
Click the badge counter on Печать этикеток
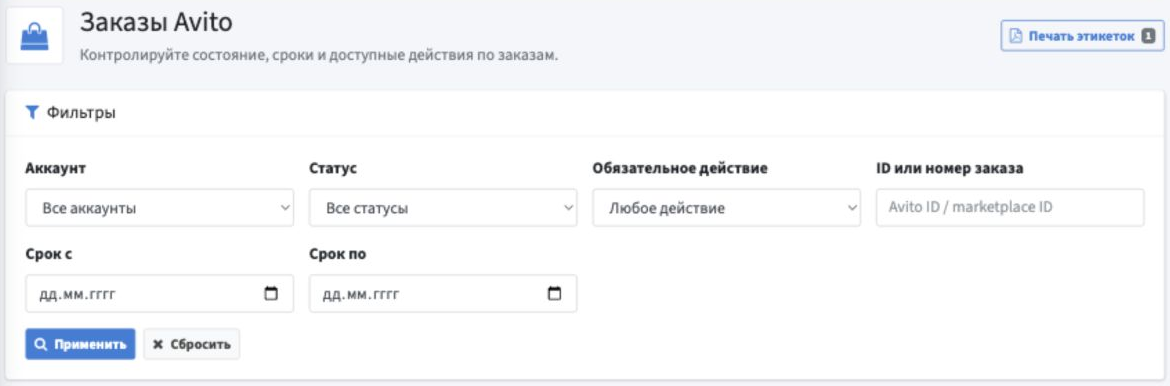pos(1148,36)
